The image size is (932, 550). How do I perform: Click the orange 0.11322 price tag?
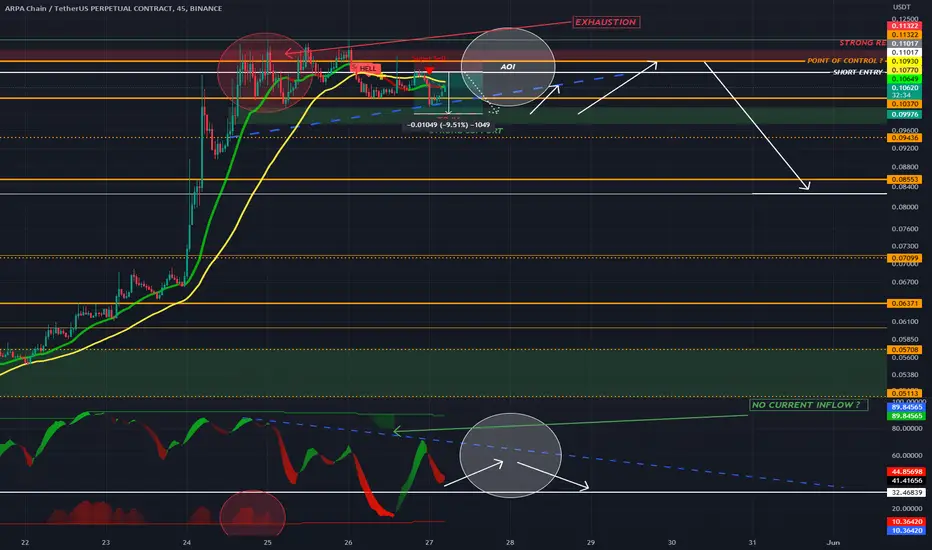(905, 35)
